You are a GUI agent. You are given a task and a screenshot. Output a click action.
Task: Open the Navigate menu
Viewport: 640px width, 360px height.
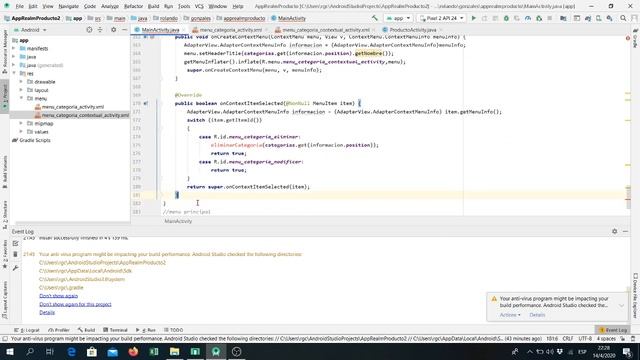pos(69,7)
